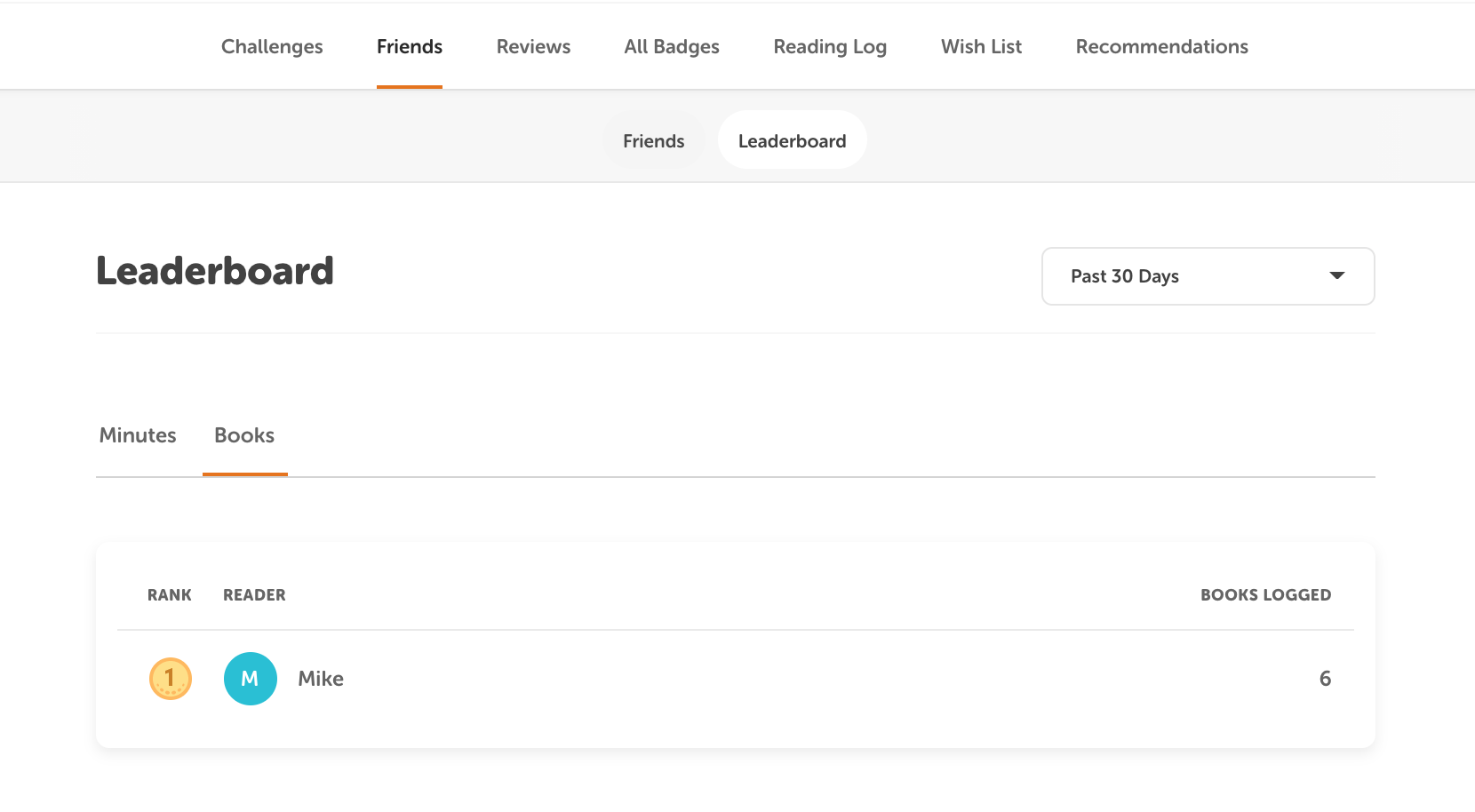
Task: Click the Leaderboard page heading
Action: click(215, 271)
